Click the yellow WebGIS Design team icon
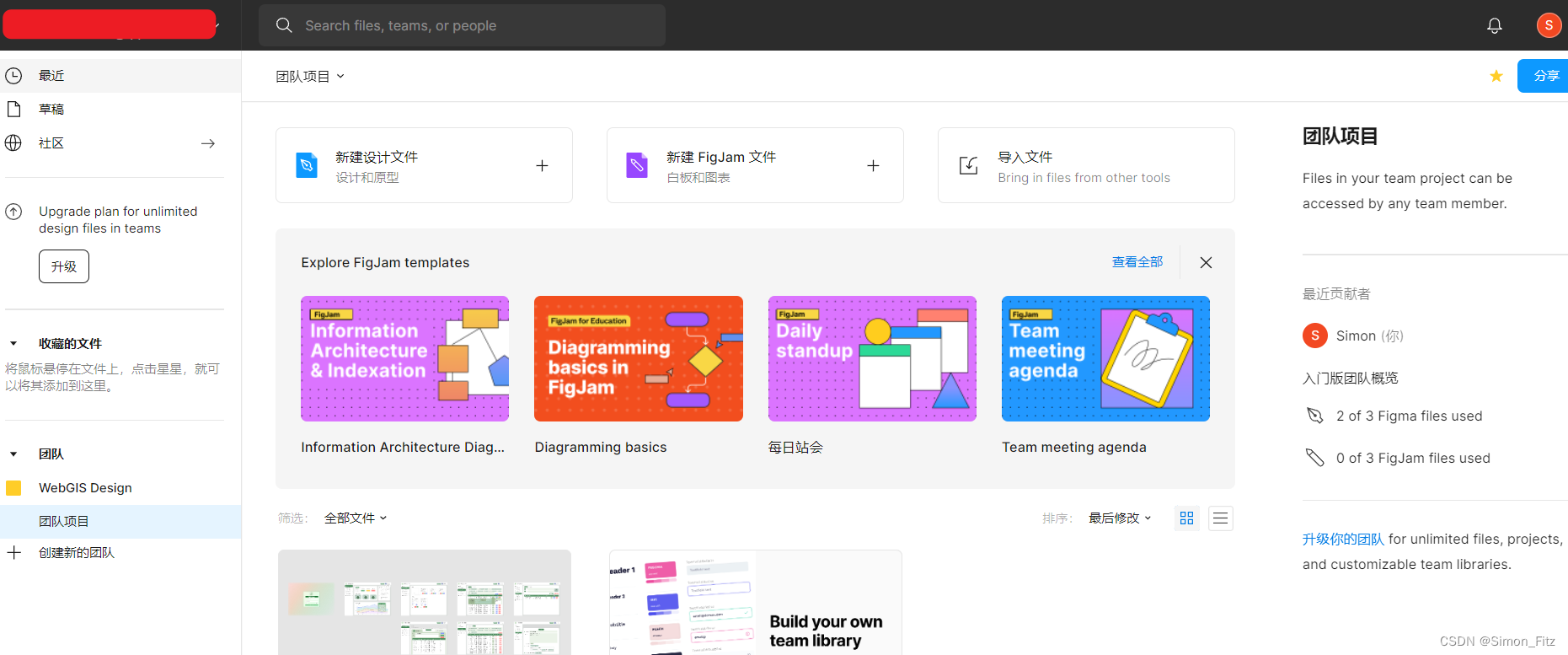 click(x=13, y=488)
